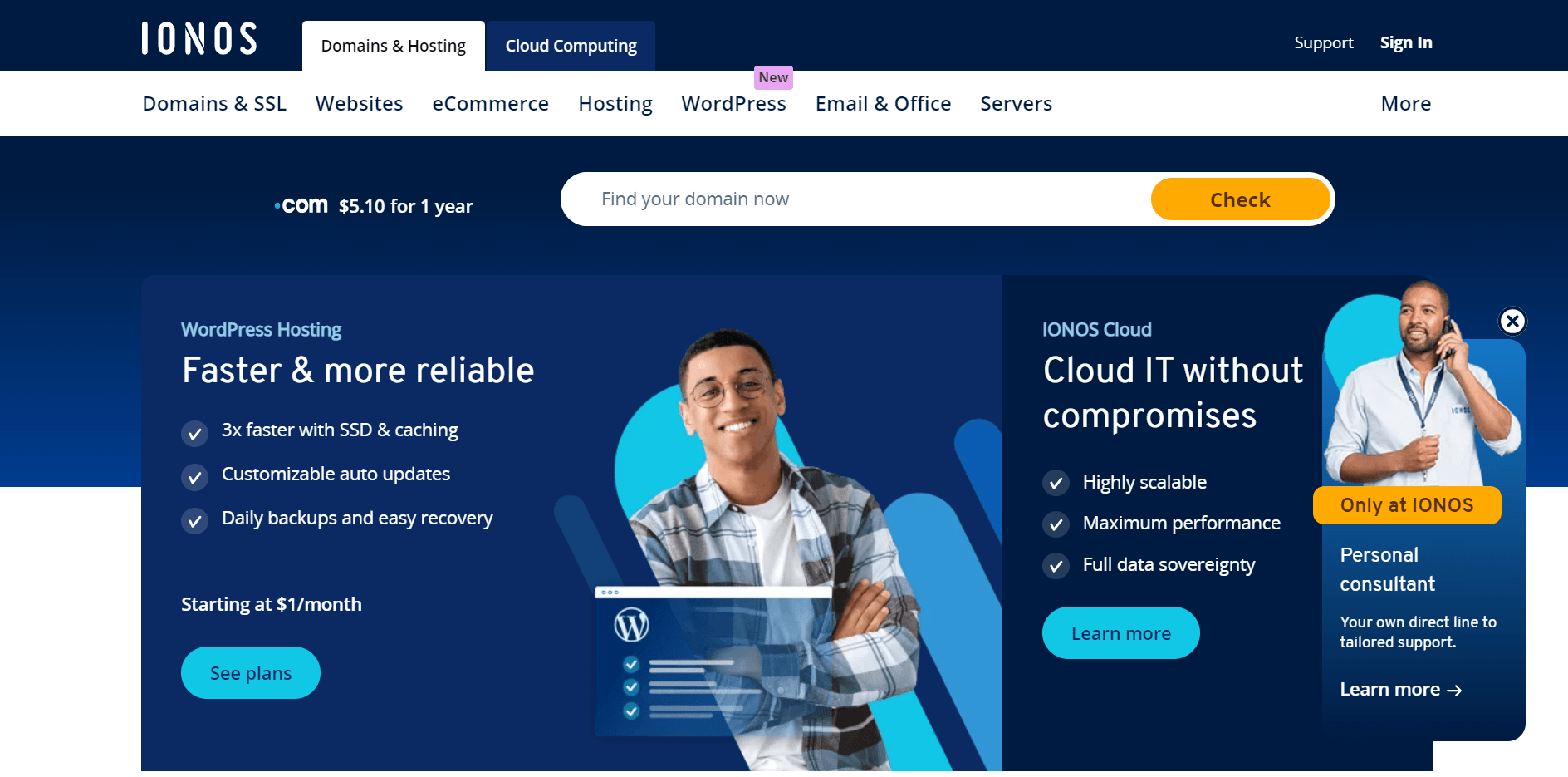Switch to Cloud Computing tab
Screen dimensions: 1568x777
571,46
